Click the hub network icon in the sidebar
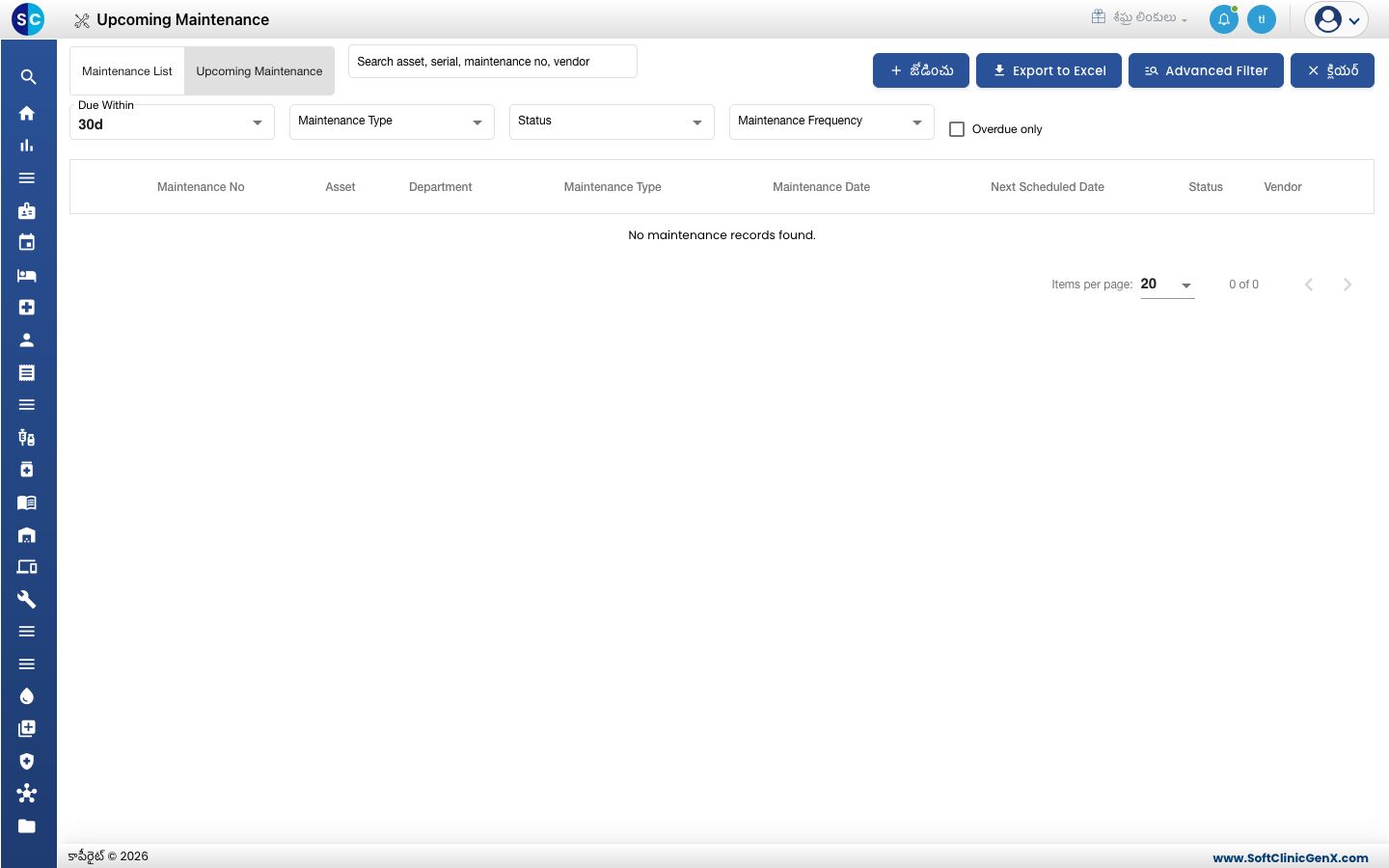This screenshot has width=1389, height=868. coord(27,794)
